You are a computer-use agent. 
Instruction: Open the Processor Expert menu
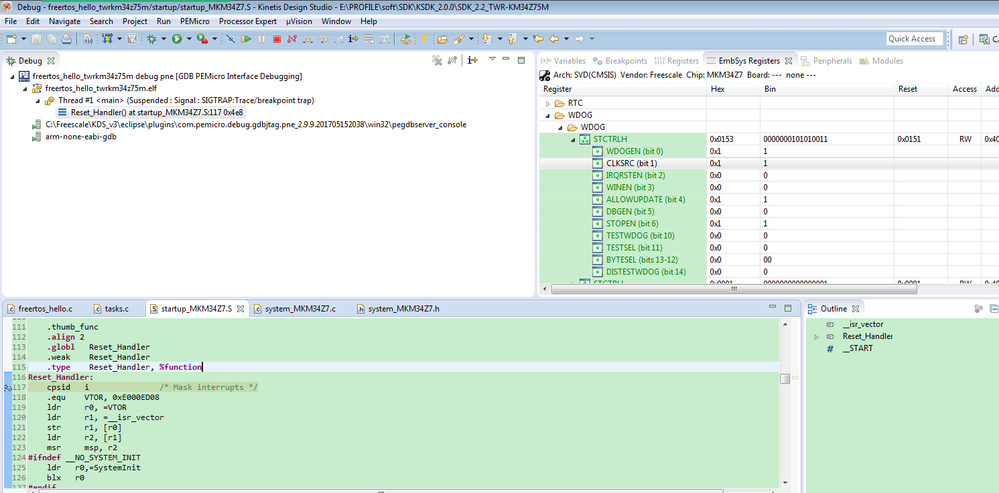(248, 21)
